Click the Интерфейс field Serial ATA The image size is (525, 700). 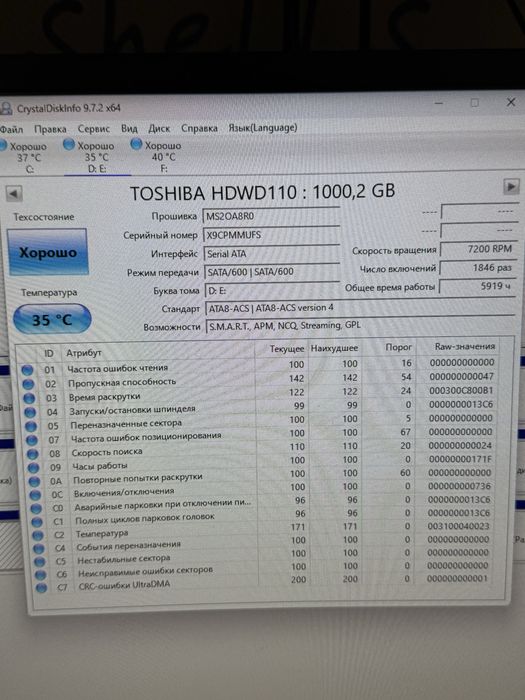click(271, 254)
